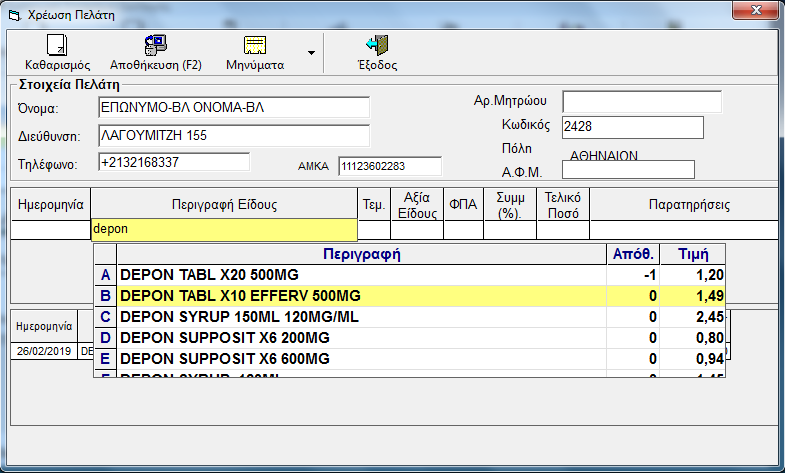Select the Τηλέφωνο phone number field
The width and height of the screenshot is (785, 473).
[174, 162]
